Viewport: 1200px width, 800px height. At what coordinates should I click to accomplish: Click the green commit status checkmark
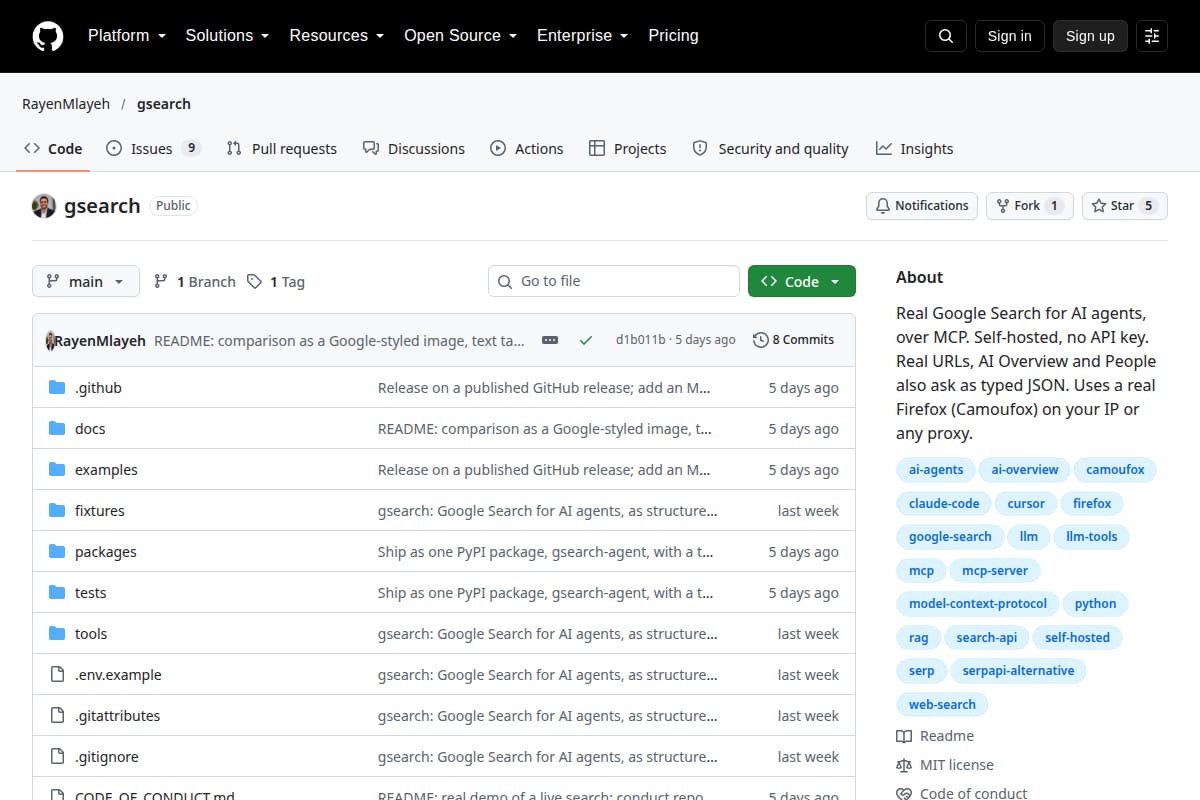coord(586,340)
